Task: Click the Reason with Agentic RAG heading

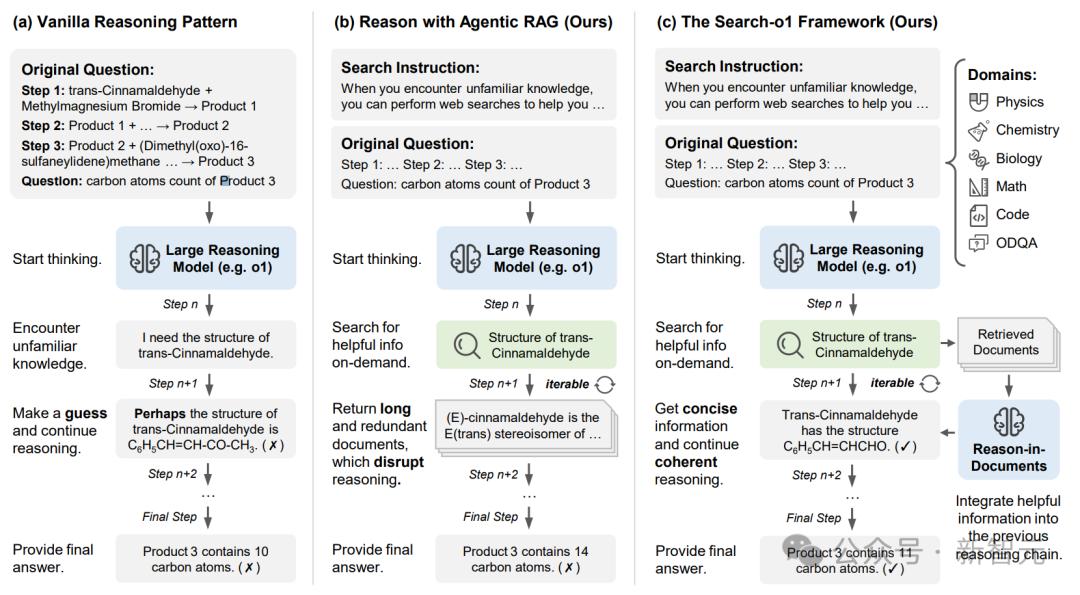Action: pos(473,22)
